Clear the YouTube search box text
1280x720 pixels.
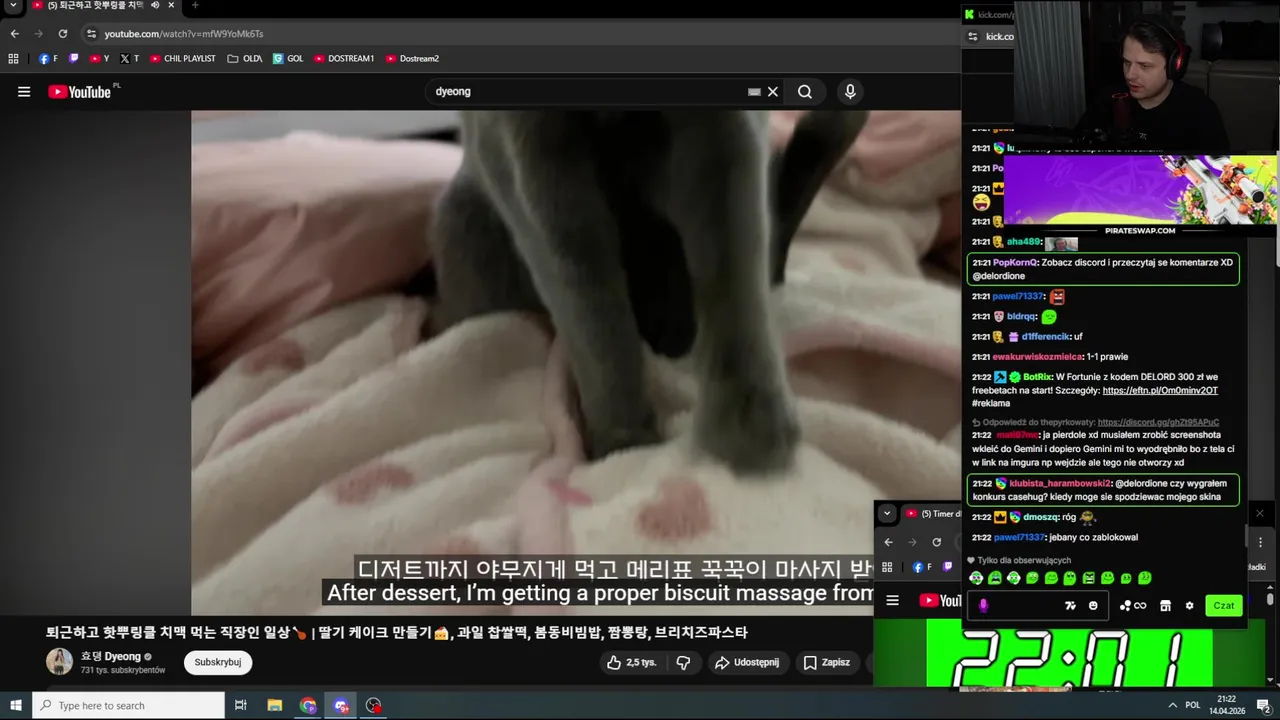point(772,92)
